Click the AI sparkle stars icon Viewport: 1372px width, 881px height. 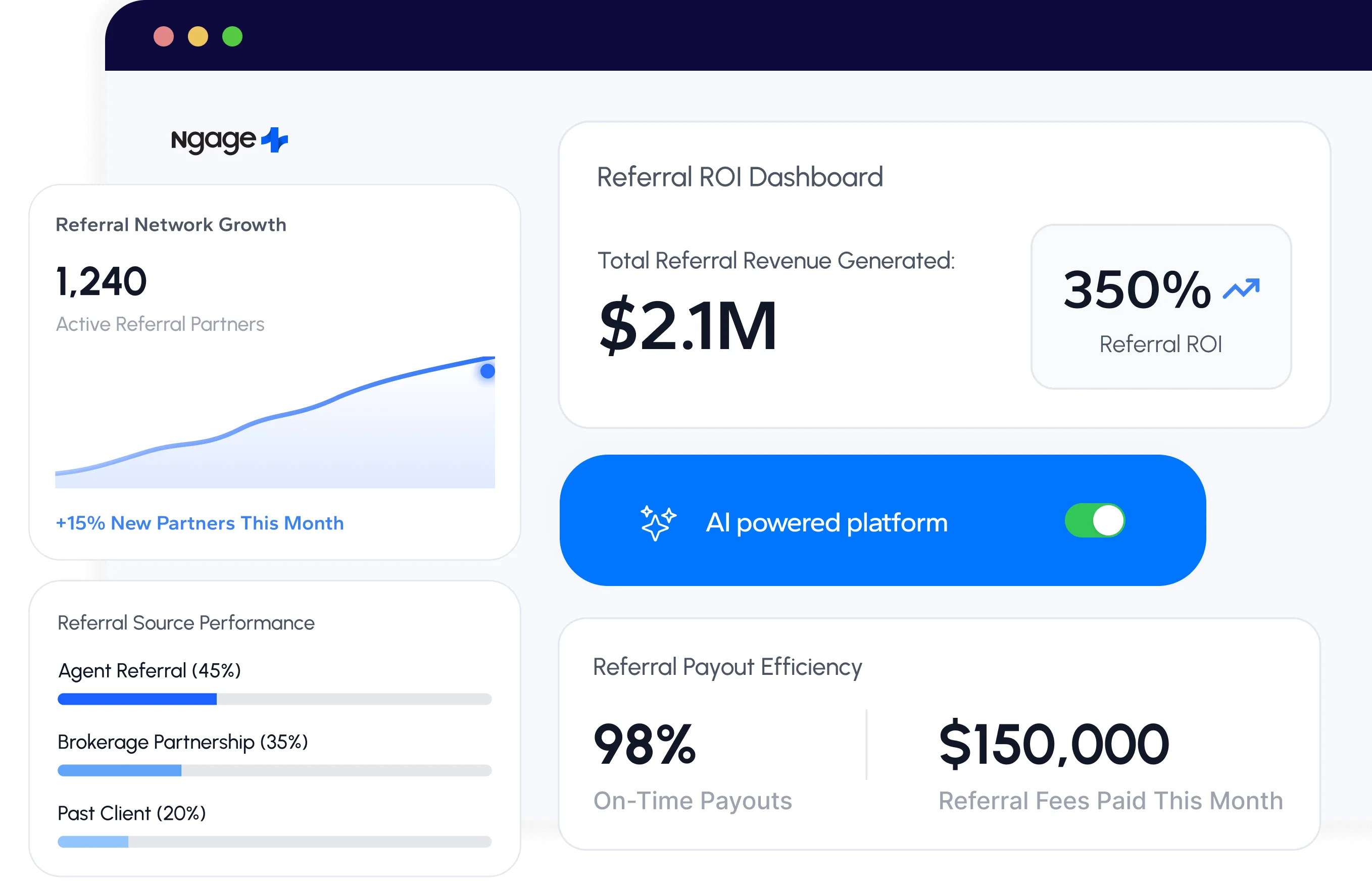pyautogui.click(x=658, y=523)
